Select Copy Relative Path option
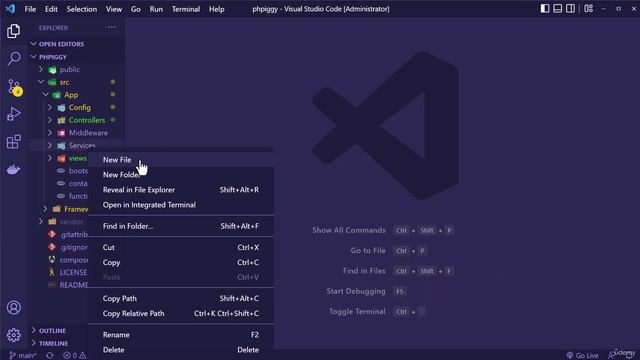Viewport: 640px width, 360px height. point(181,313)
